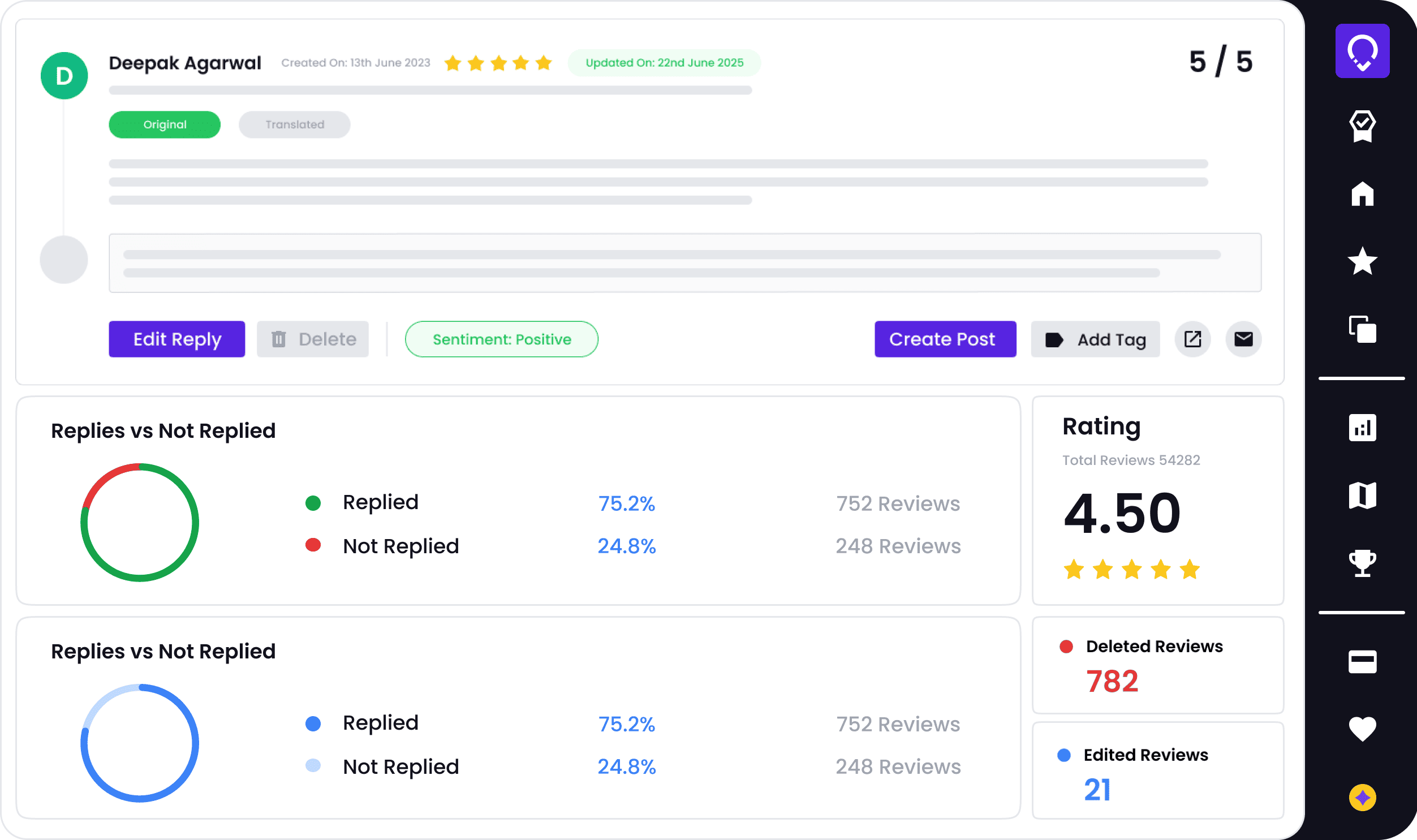
Task: Open the billing card sidebar icon
Action: click(1362, 661)
